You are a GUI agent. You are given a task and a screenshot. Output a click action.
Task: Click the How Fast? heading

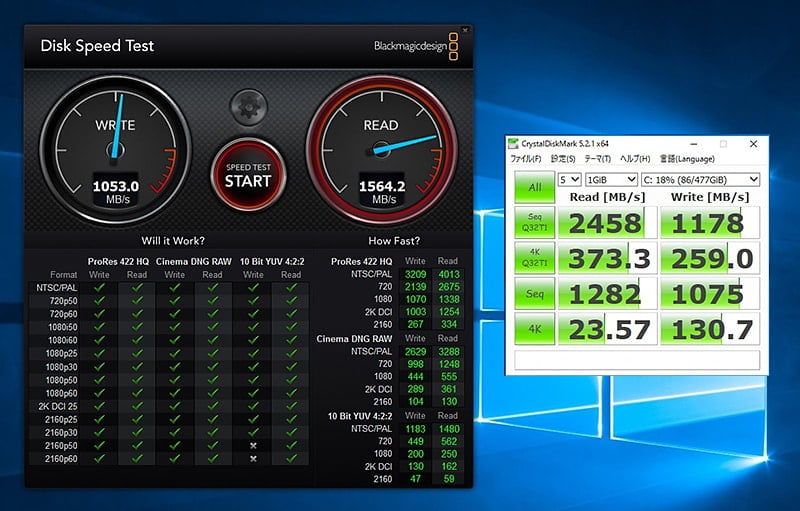click(394, 241)
